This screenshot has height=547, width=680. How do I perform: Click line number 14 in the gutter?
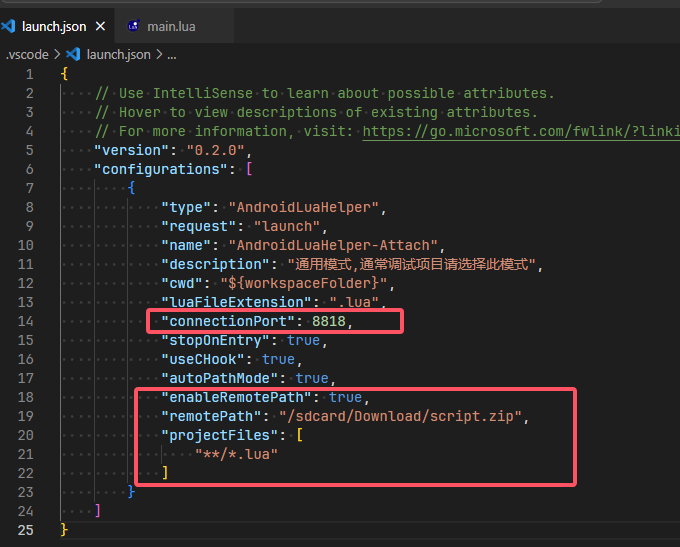[x=26, y=321]
